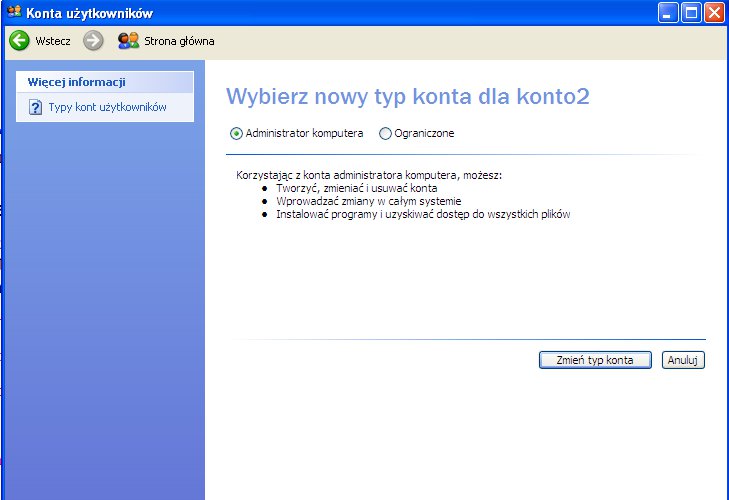Click the Wstecz text in toolbar
729x500 pixels.
tap(53, 41)
